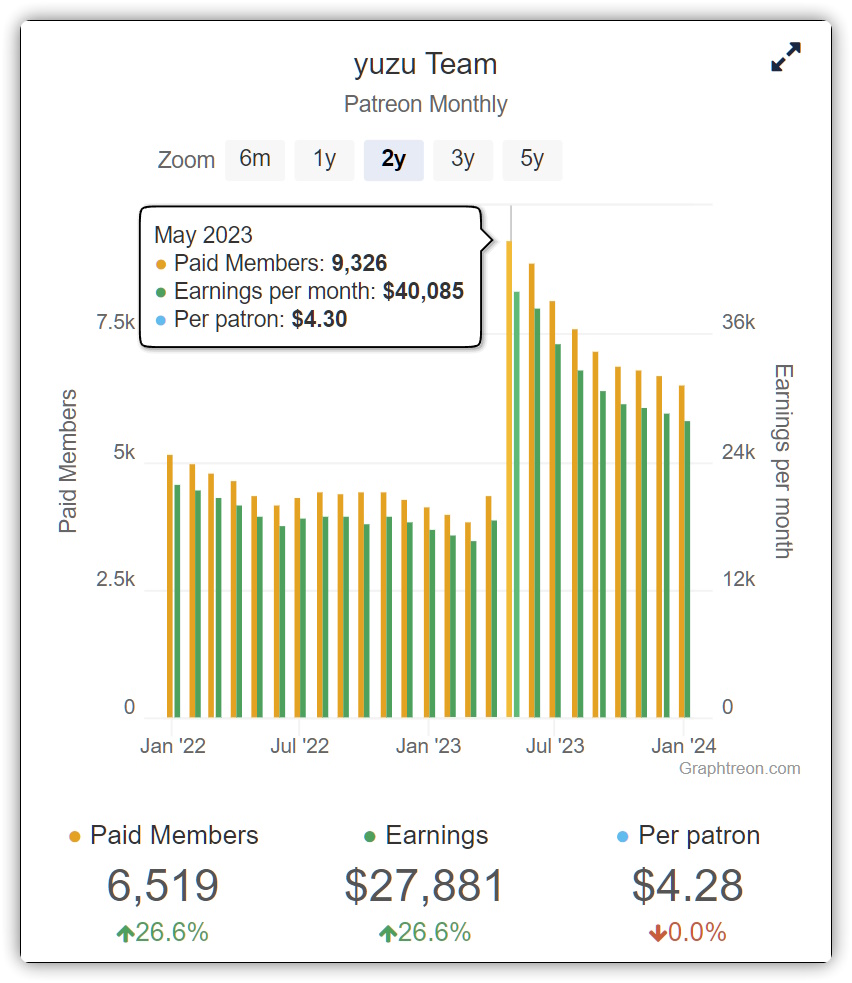The width and height of the screenshot is (852, 983).
Task: Select the 2y zoom range
Action: pos(393,160)
